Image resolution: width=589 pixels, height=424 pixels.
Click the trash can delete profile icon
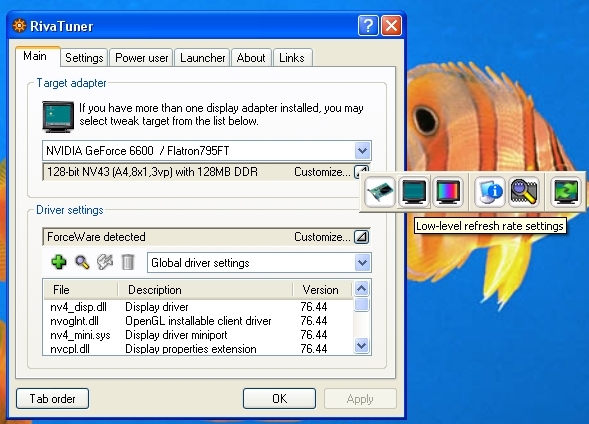point(128,262)
